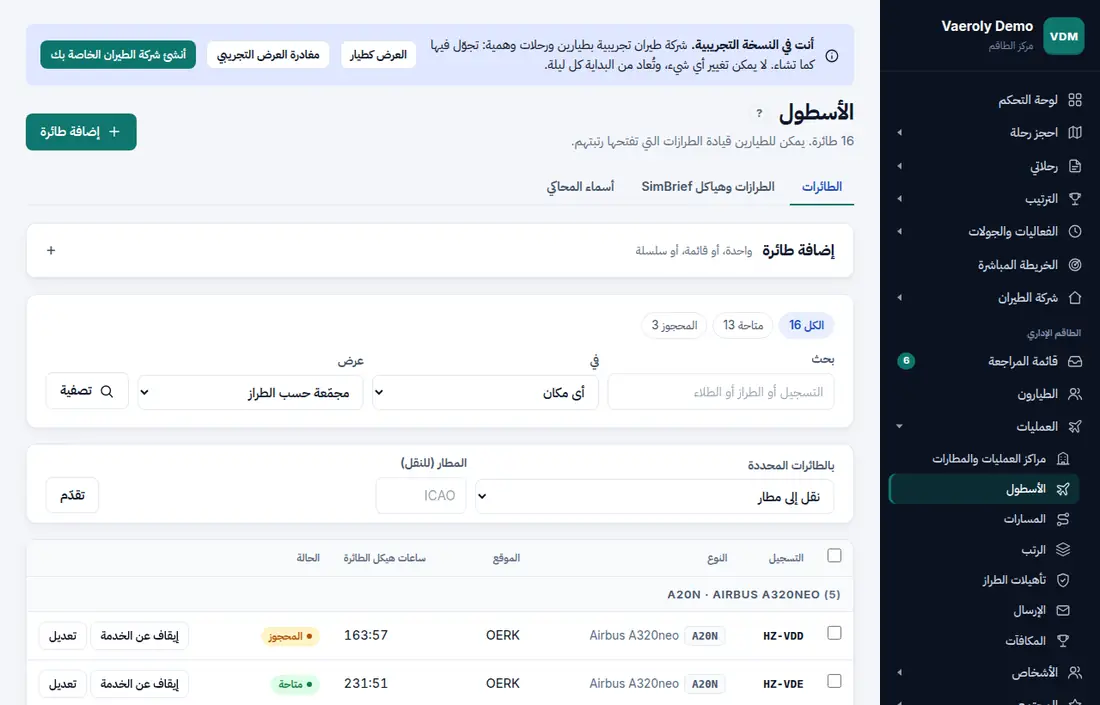Viewport: 1100px width, 705px height.
Task: Check the box for aircraft HZ-VDD
Action: tap(833, 633)
